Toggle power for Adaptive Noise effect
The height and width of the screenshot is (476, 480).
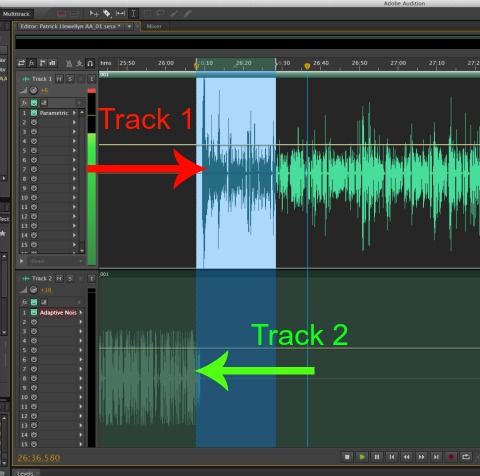pyautogui.click(x=34, y=312)
